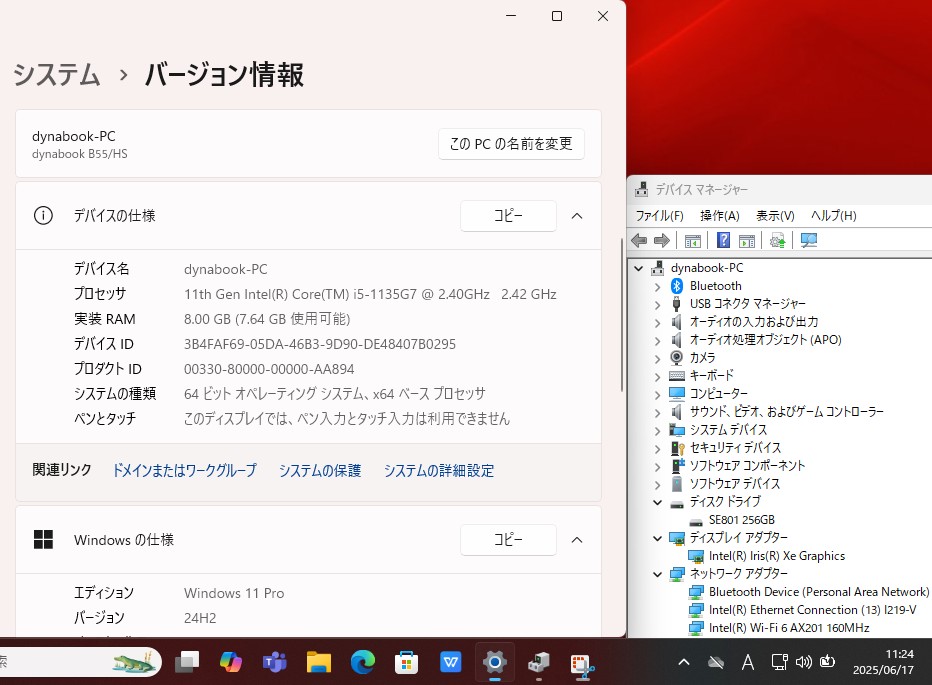
Task: Go back to システム breadcrumb
Action: (56, 75)
